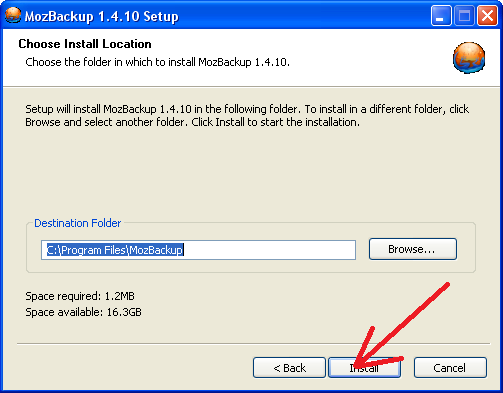Screen dimensions: 503x393
Task: Click 'Choose the folder in which to install' subtitle
Action: pos(158,62)
